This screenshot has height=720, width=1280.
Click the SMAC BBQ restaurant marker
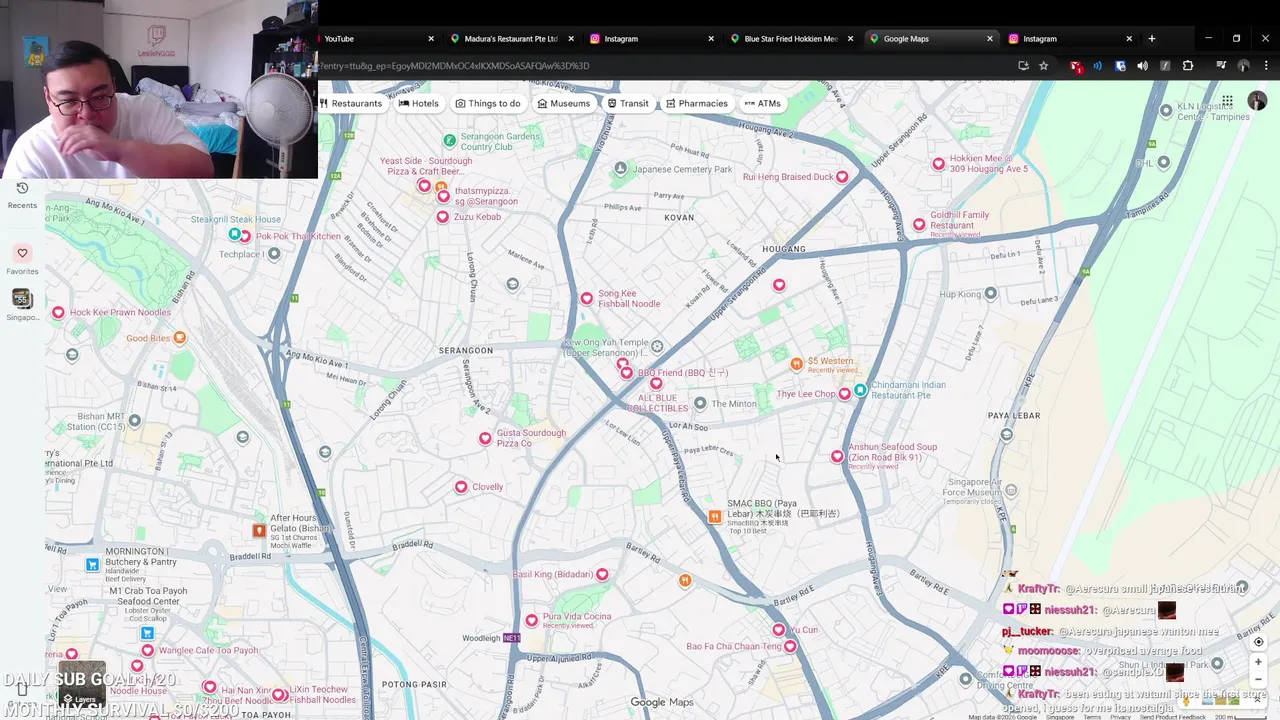pyautogui.click(x=715, y=516)
